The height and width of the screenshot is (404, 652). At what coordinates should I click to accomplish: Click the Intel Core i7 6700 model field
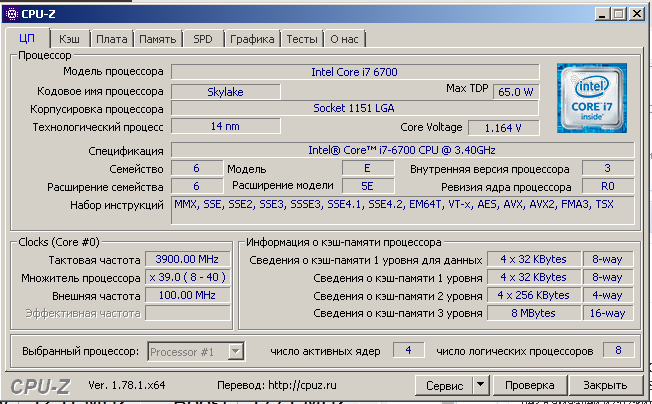click(355, 72)
